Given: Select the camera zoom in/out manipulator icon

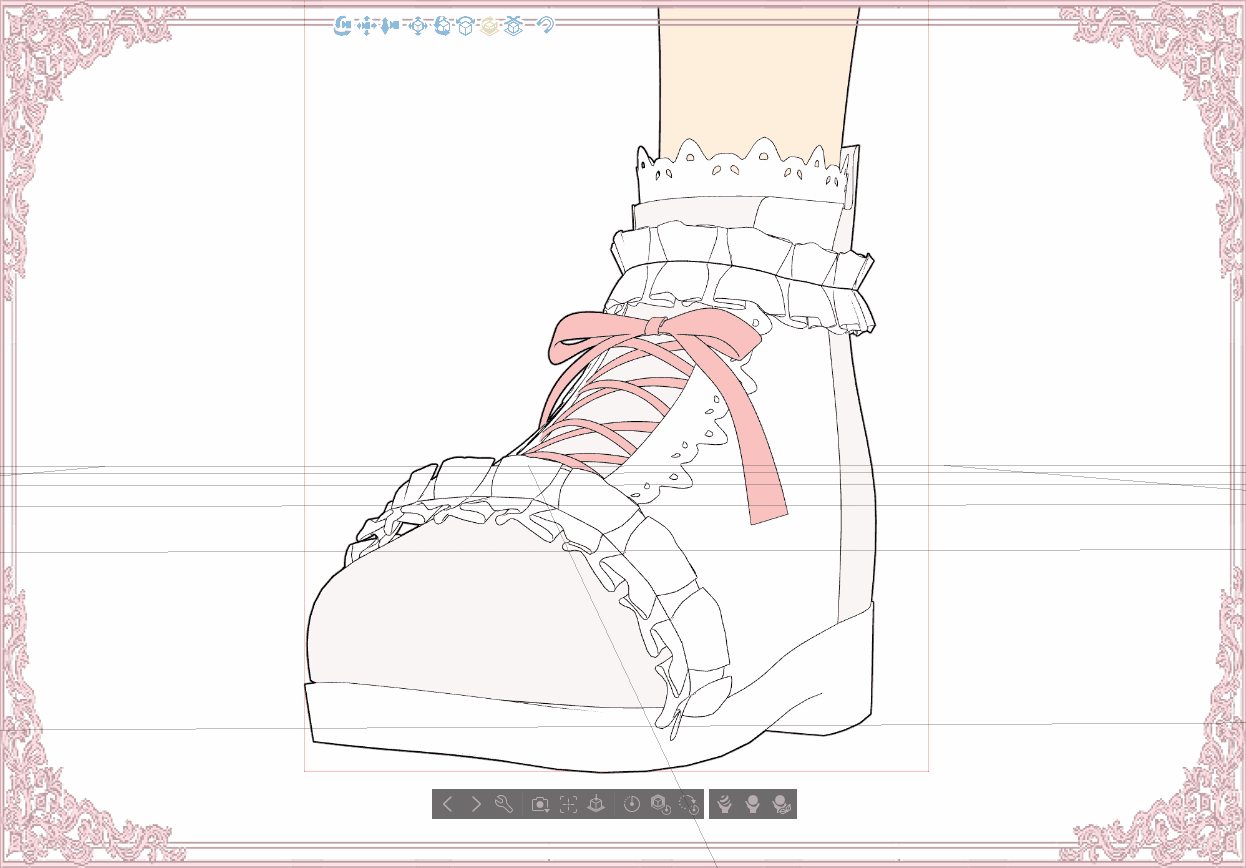Looking at the screenshot, I should pos(390,25).
